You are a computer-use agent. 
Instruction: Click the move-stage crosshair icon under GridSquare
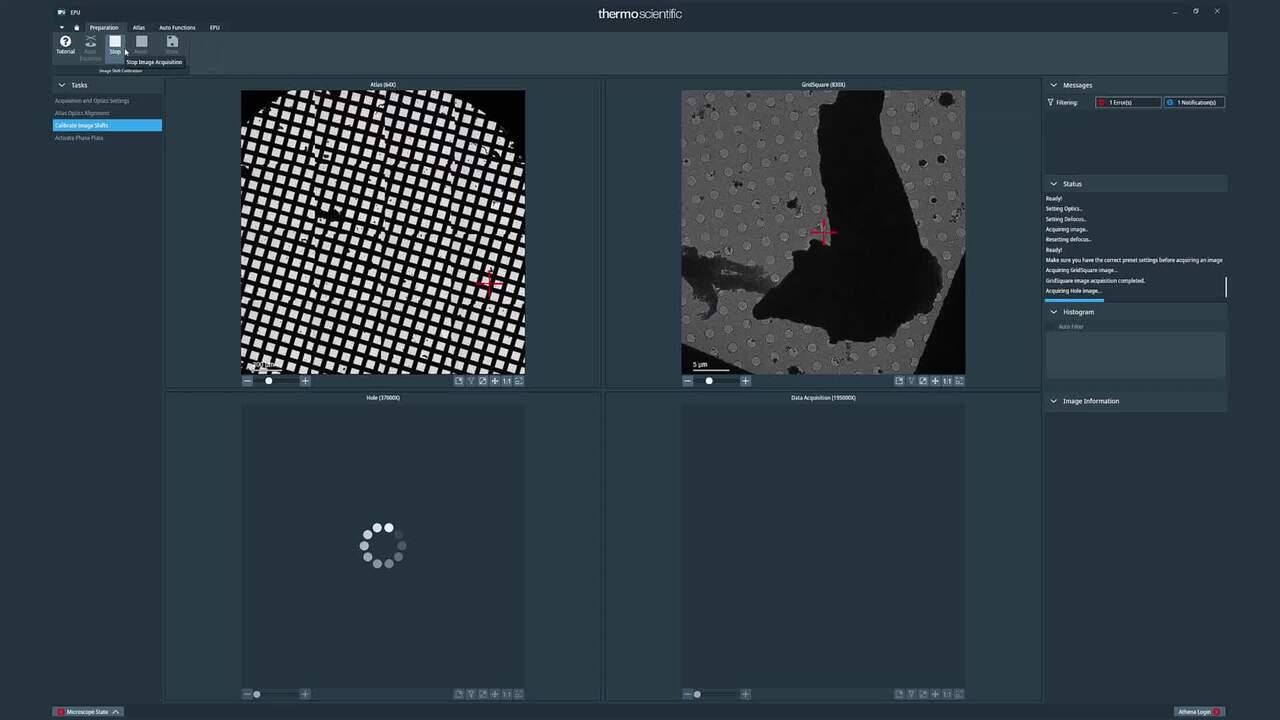[935, 381]
